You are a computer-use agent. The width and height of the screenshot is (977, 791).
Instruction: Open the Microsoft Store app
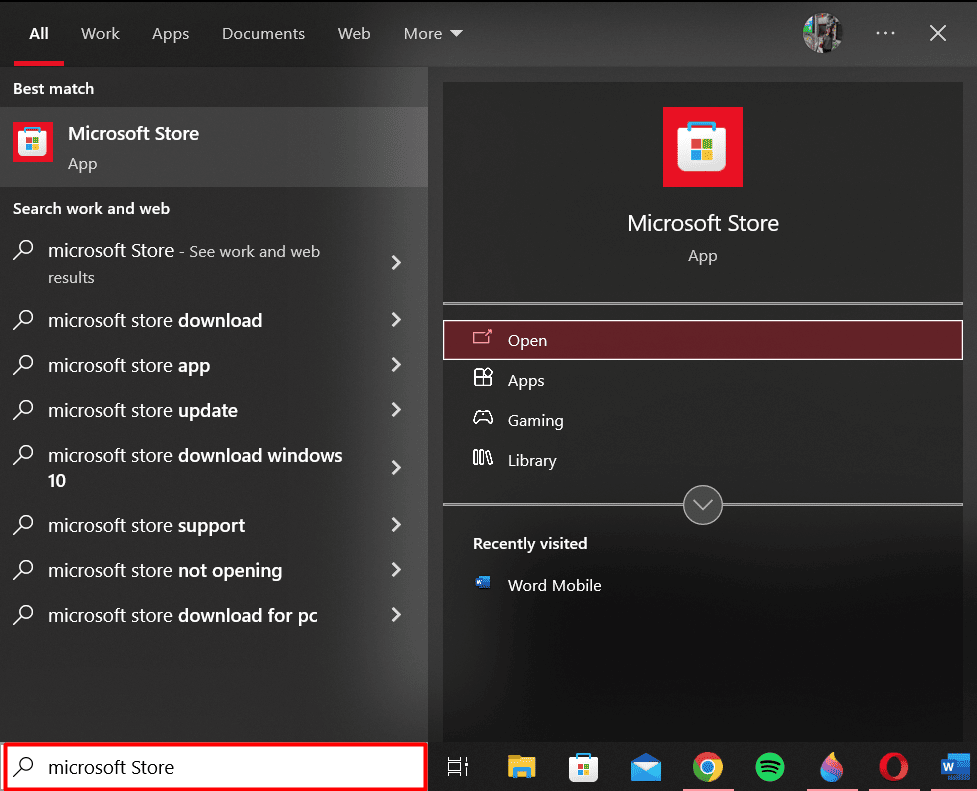702,340
